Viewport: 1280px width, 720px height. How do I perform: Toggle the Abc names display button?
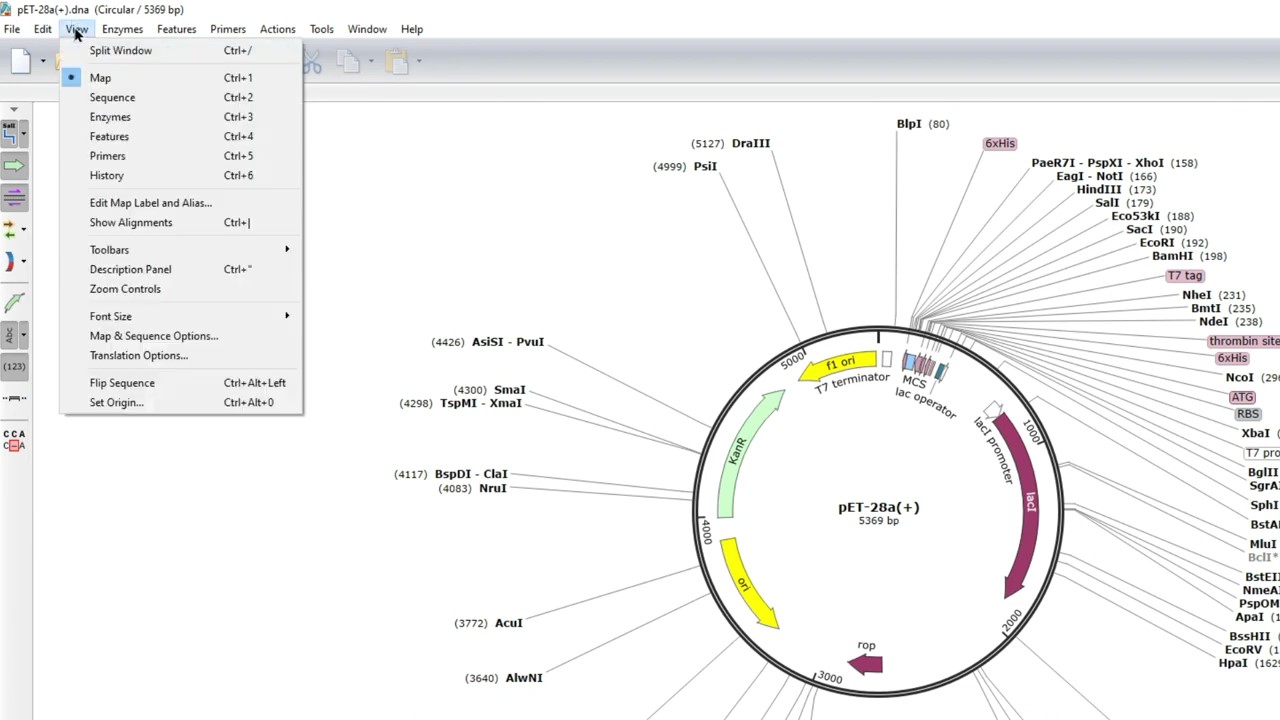(x=10, y=335)
